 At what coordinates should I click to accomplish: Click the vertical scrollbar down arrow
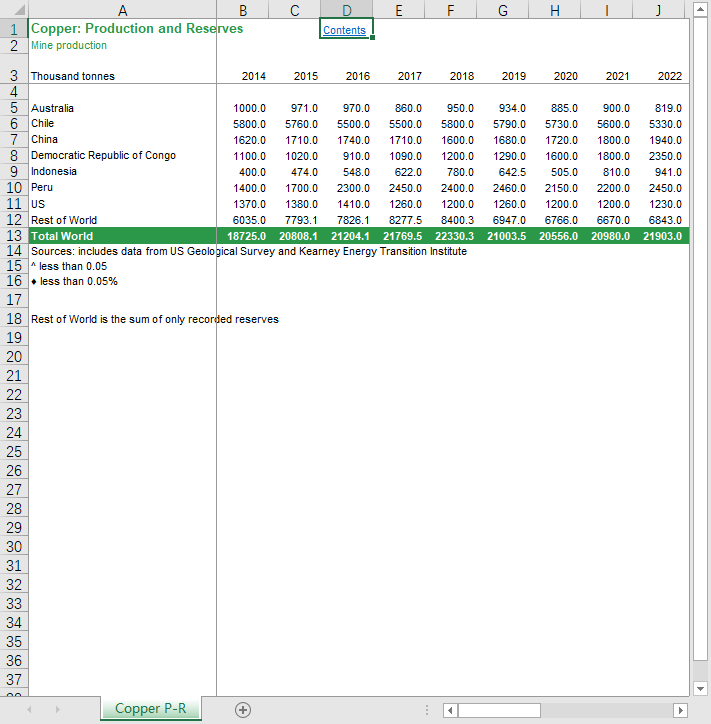[x=700, y=688]
